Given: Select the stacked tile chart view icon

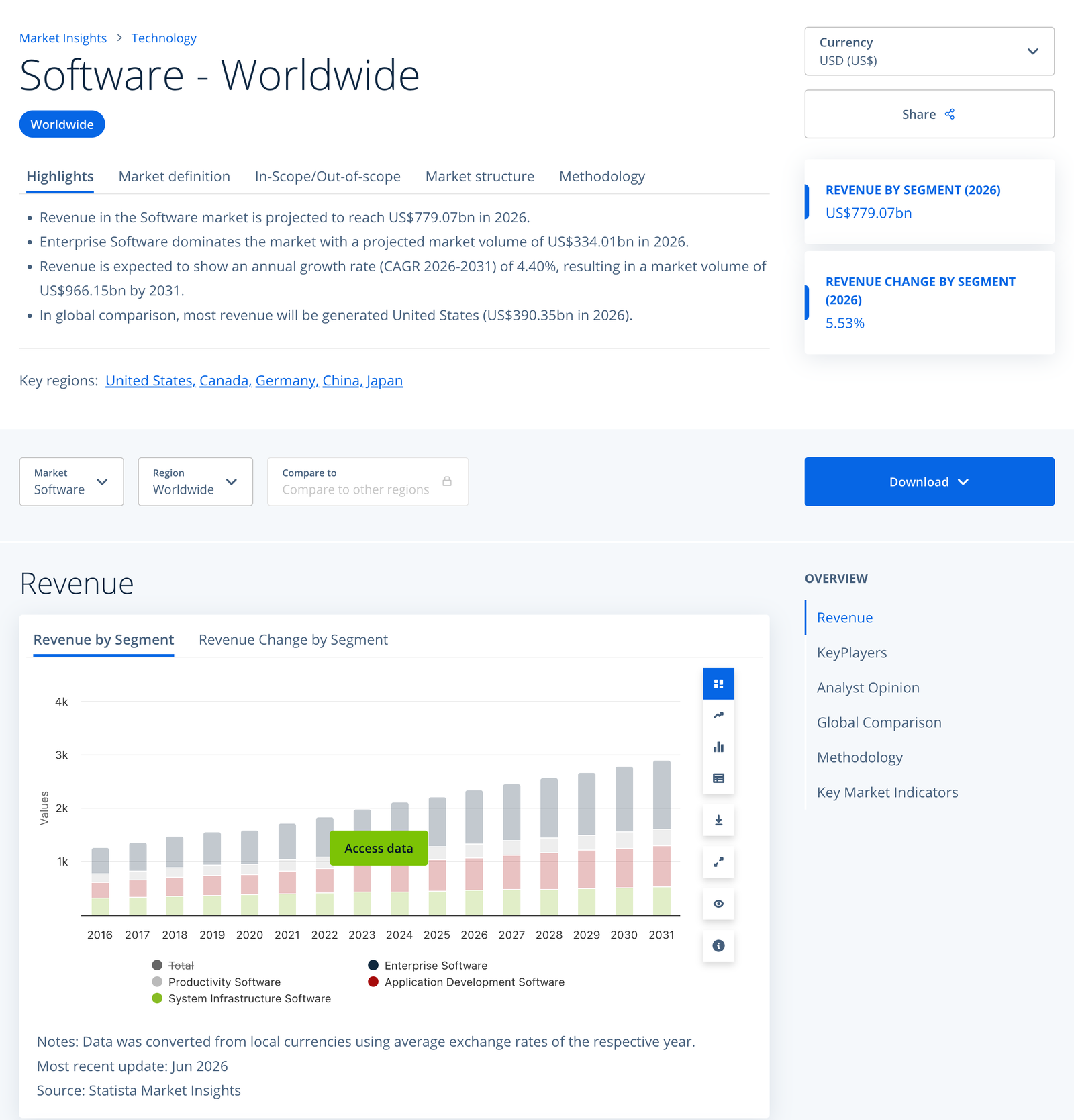Looking at the screenshot, I should coord(718,684).
